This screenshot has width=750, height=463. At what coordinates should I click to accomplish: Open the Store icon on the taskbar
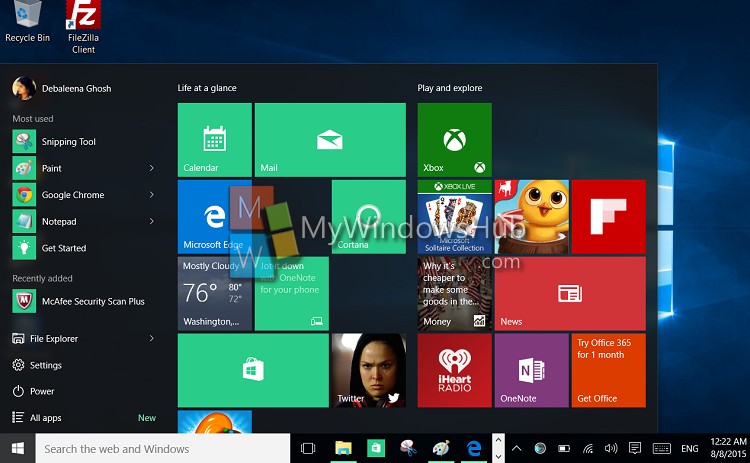[376, 449]
